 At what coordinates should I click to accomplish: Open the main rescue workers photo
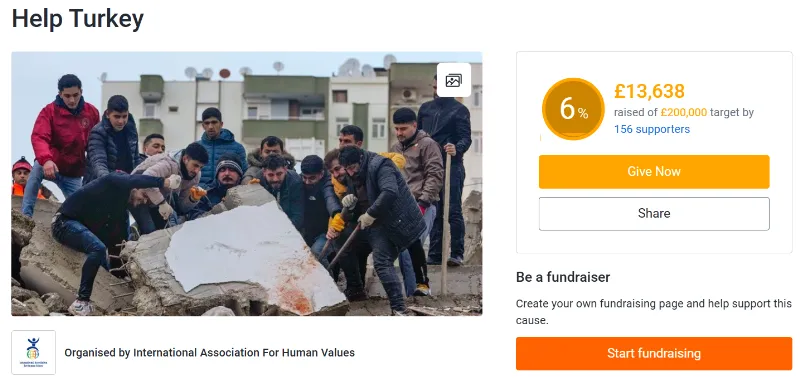pos(247,184)
